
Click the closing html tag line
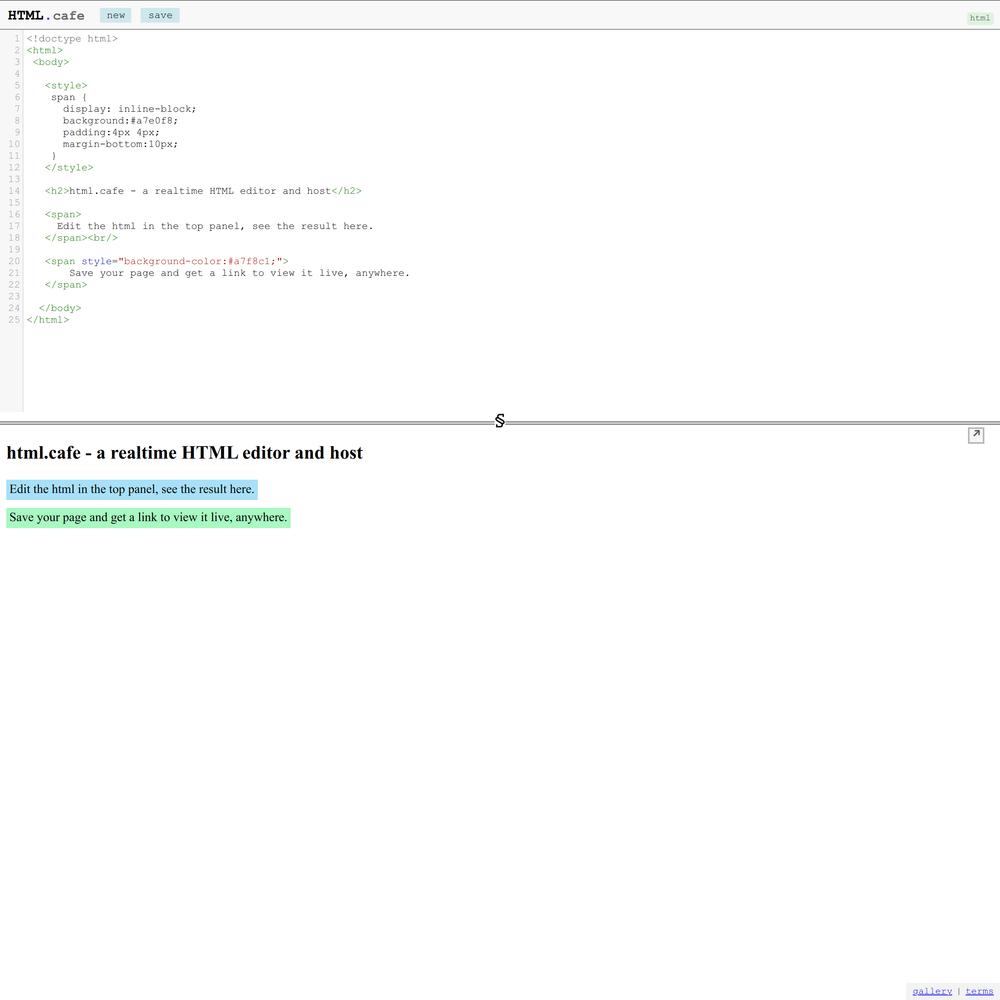[48, 320]
